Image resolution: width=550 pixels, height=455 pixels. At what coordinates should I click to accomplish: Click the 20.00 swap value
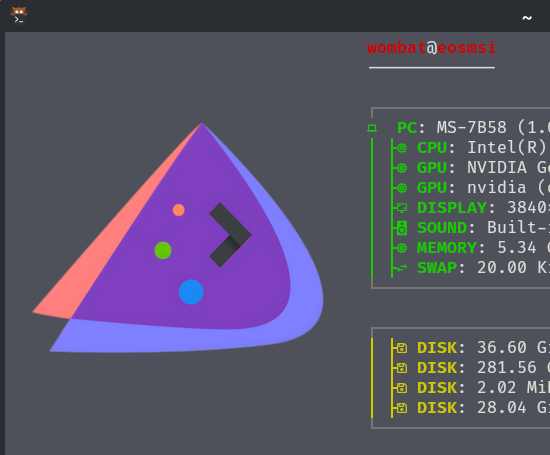coord(502,268)
